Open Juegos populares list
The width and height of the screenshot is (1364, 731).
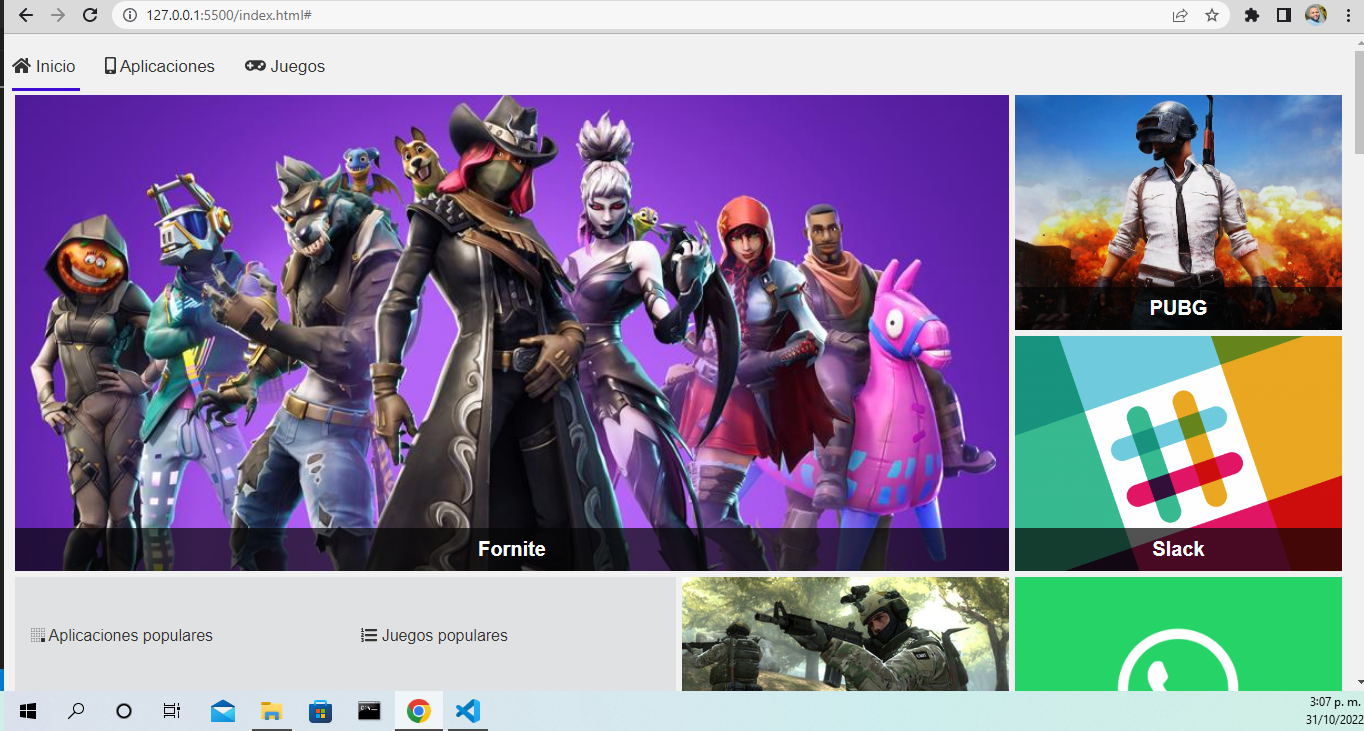(x=435, y=635)
